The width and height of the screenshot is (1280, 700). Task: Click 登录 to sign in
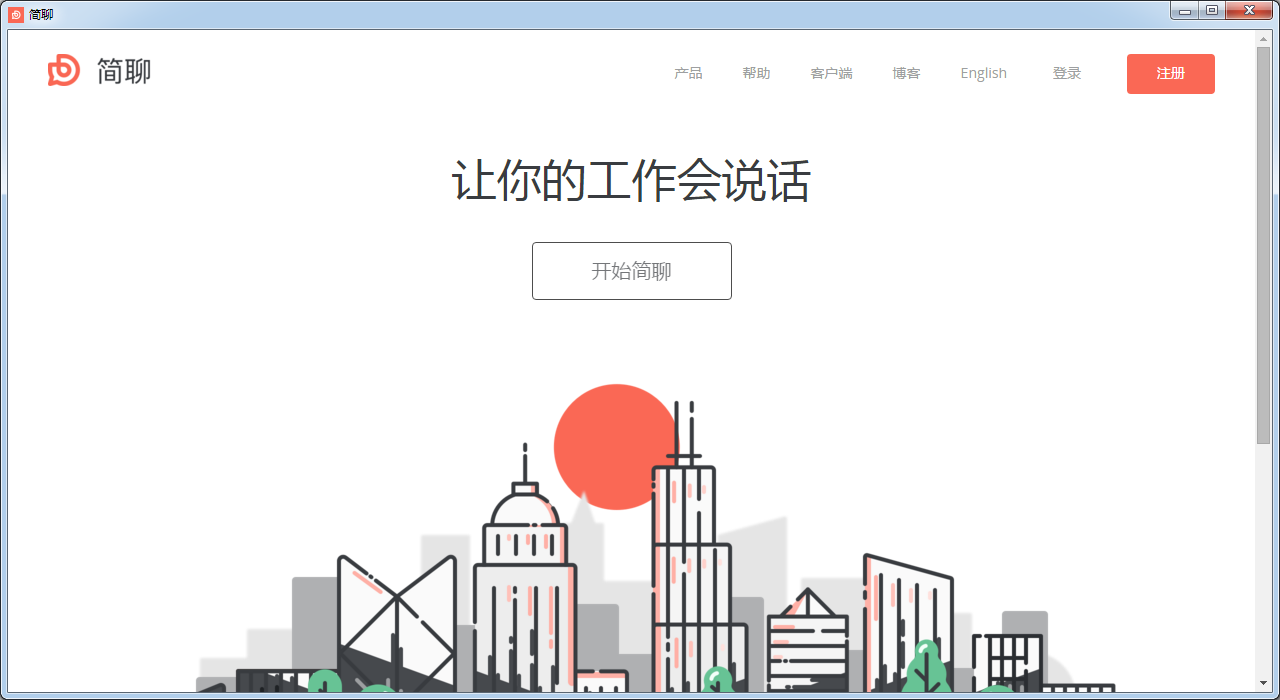[x=1067, y=72]
